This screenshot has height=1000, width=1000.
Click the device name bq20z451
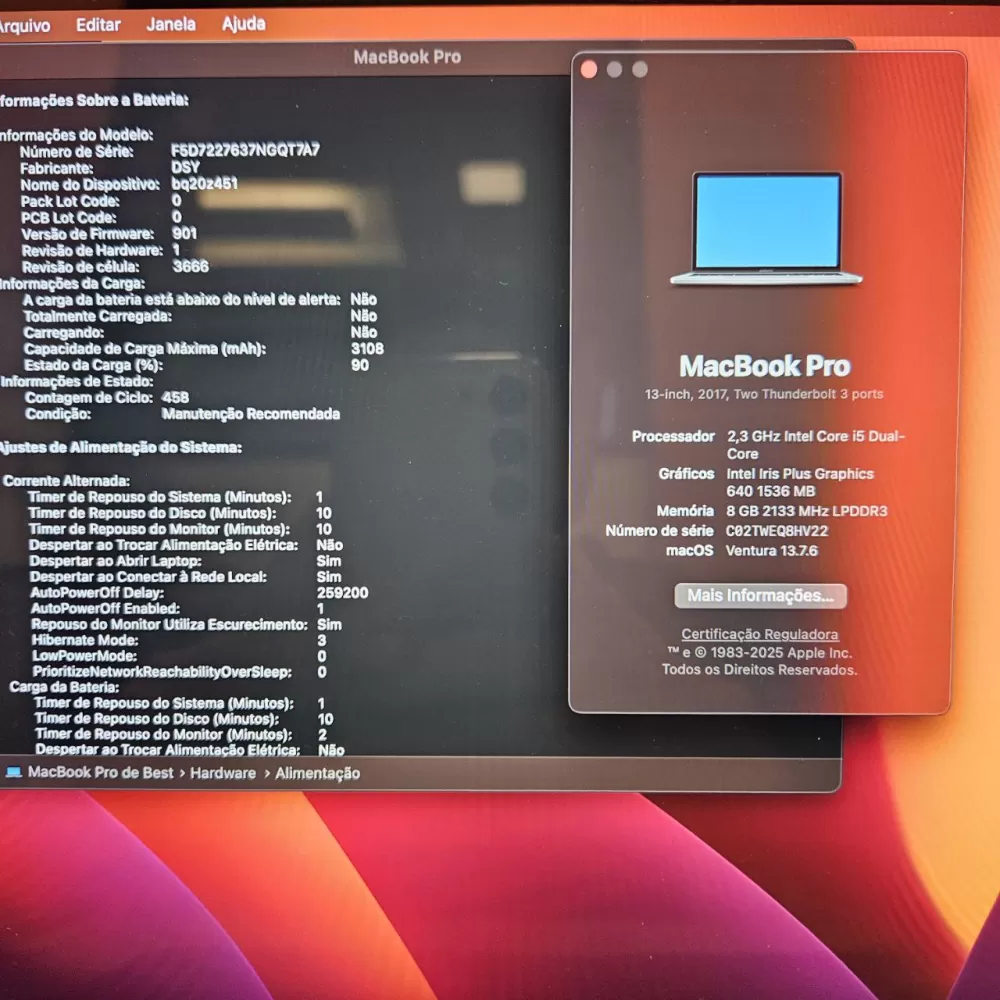tap(204, 184)
